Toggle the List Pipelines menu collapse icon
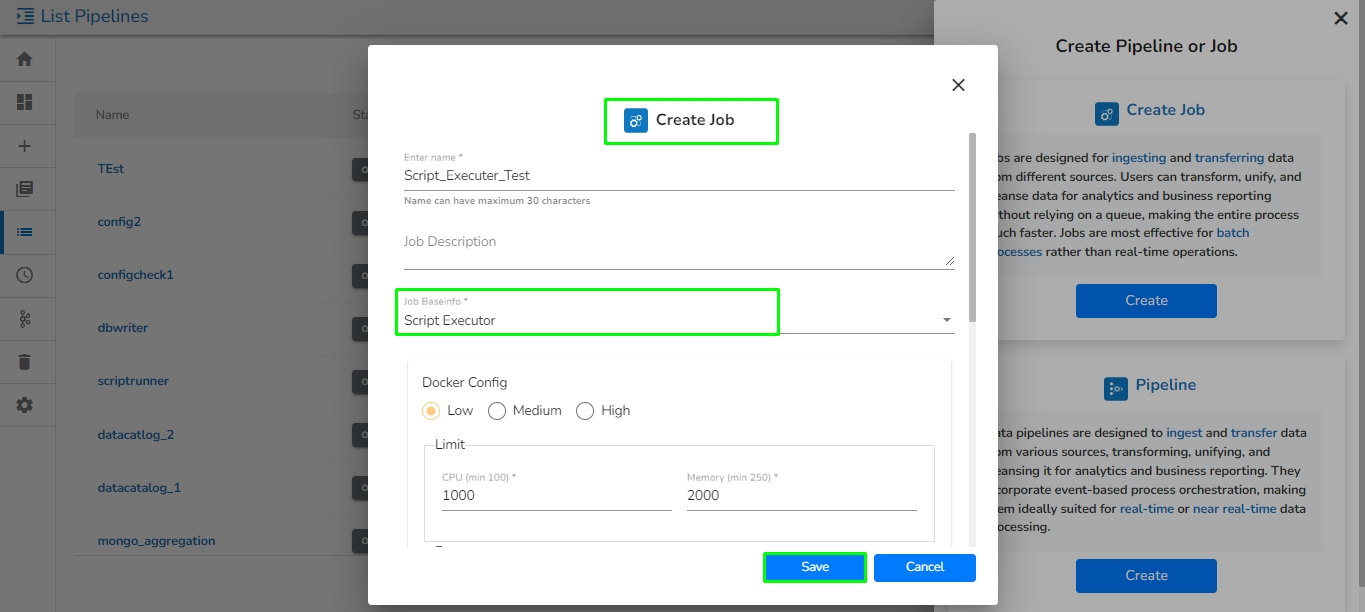The image size is (1365, 612). click(x=26, y=16)
